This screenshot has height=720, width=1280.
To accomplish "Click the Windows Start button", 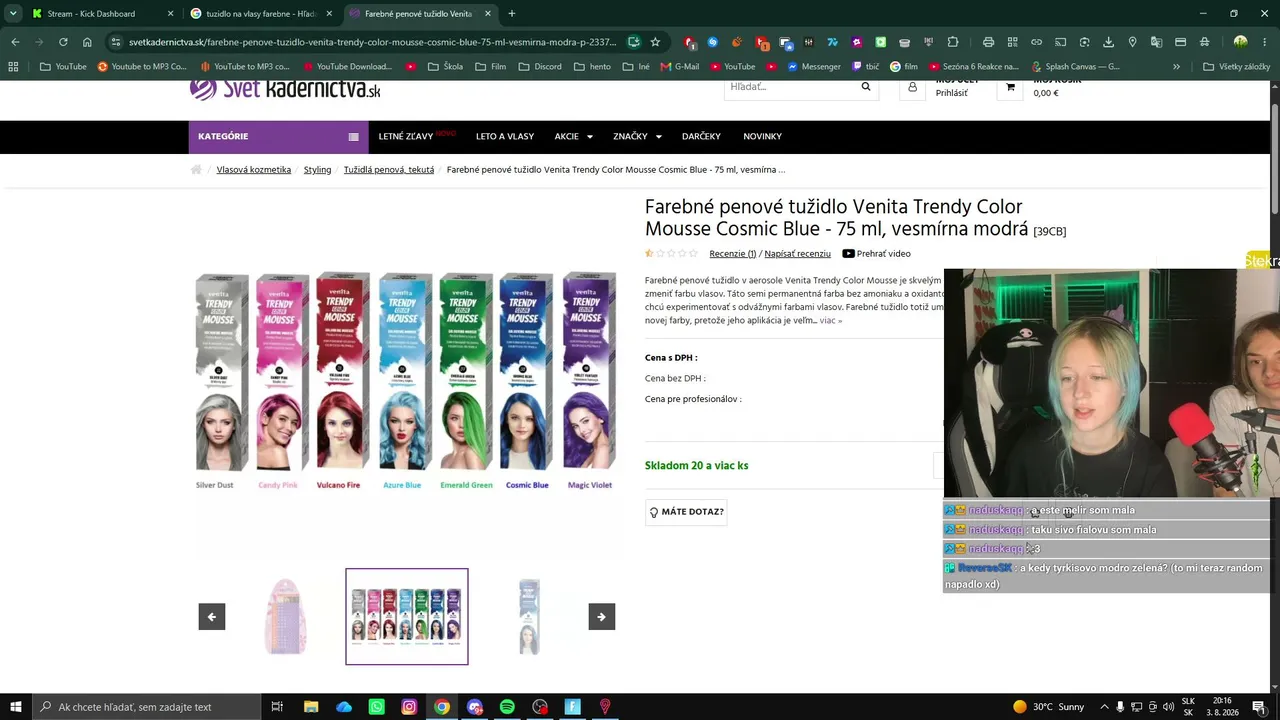I will click(x=16, y=707).
